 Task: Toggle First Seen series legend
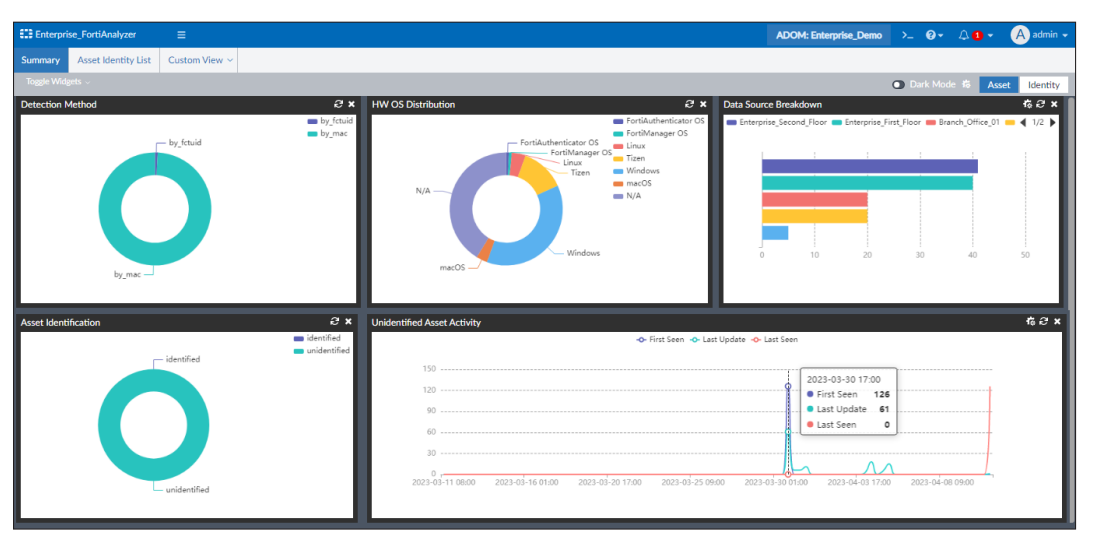[660, 340]
